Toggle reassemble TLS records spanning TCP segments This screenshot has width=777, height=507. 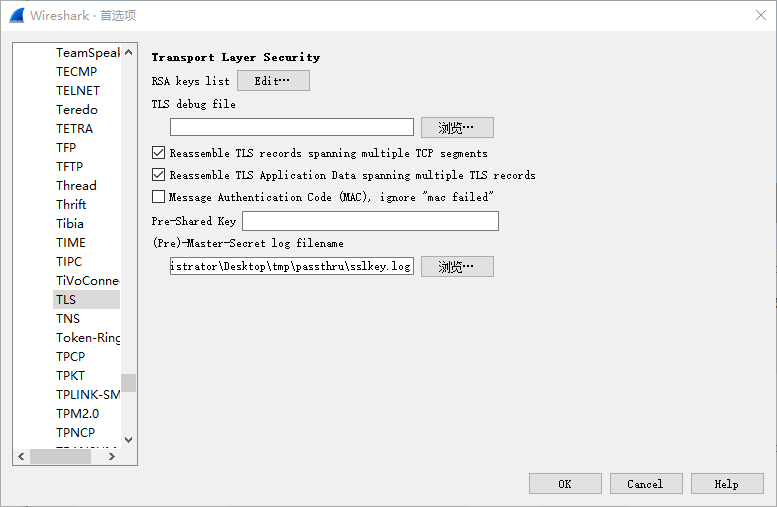pos(159,153)
